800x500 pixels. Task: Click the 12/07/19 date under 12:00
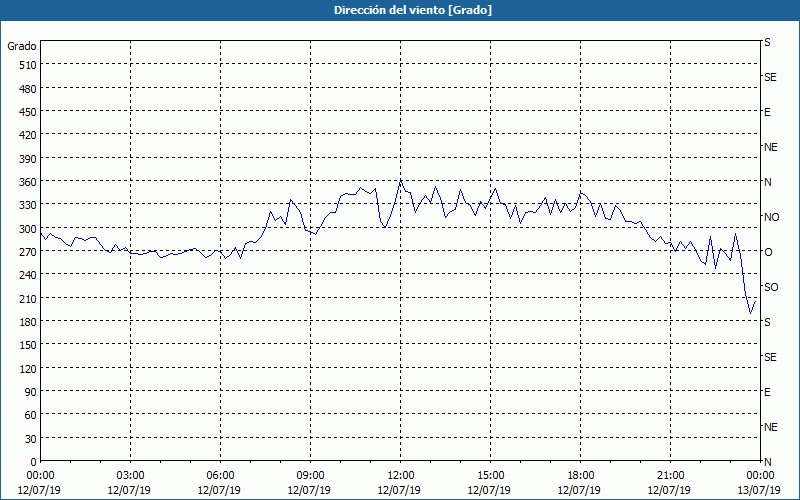click(x=399, y=490)
